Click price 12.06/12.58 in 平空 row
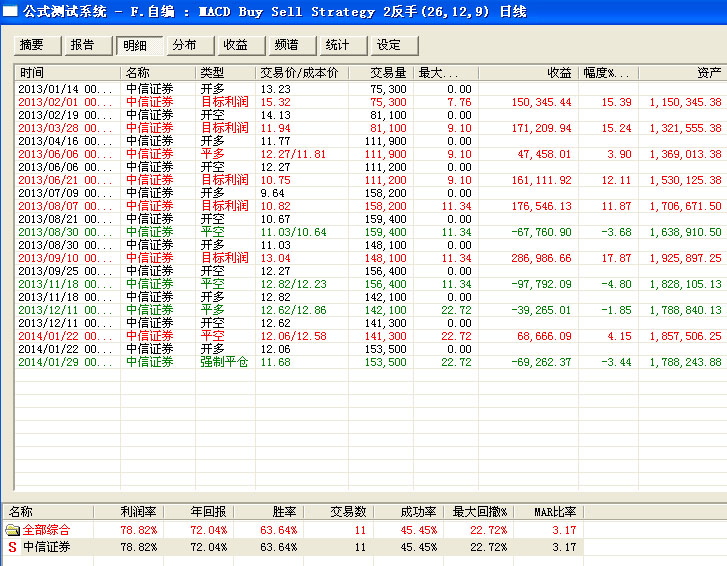Viewport: 727px width, 566px height. (293, 336)
